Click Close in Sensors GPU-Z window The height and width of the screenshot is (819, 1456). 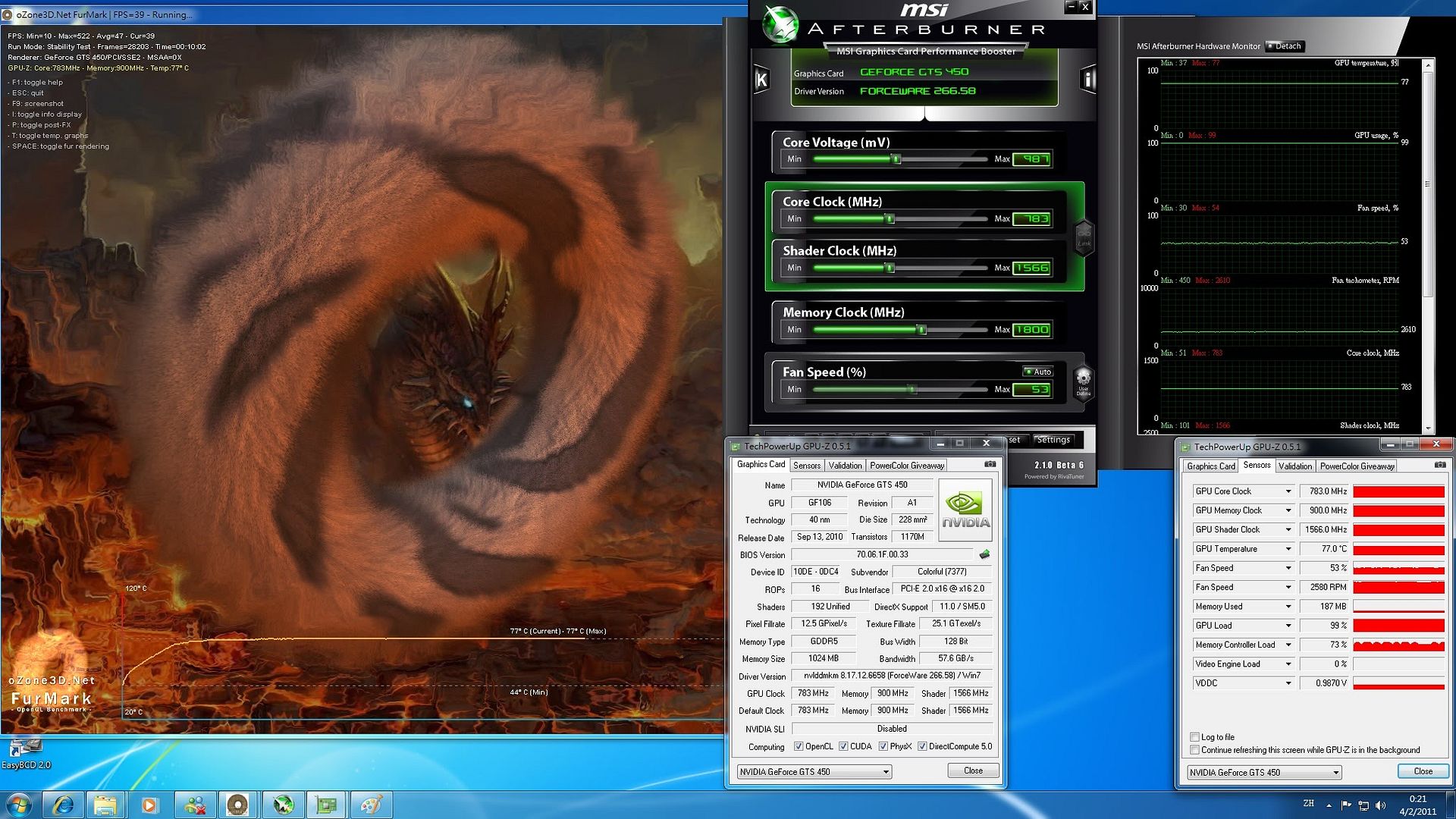click(x=1423, y=771)
